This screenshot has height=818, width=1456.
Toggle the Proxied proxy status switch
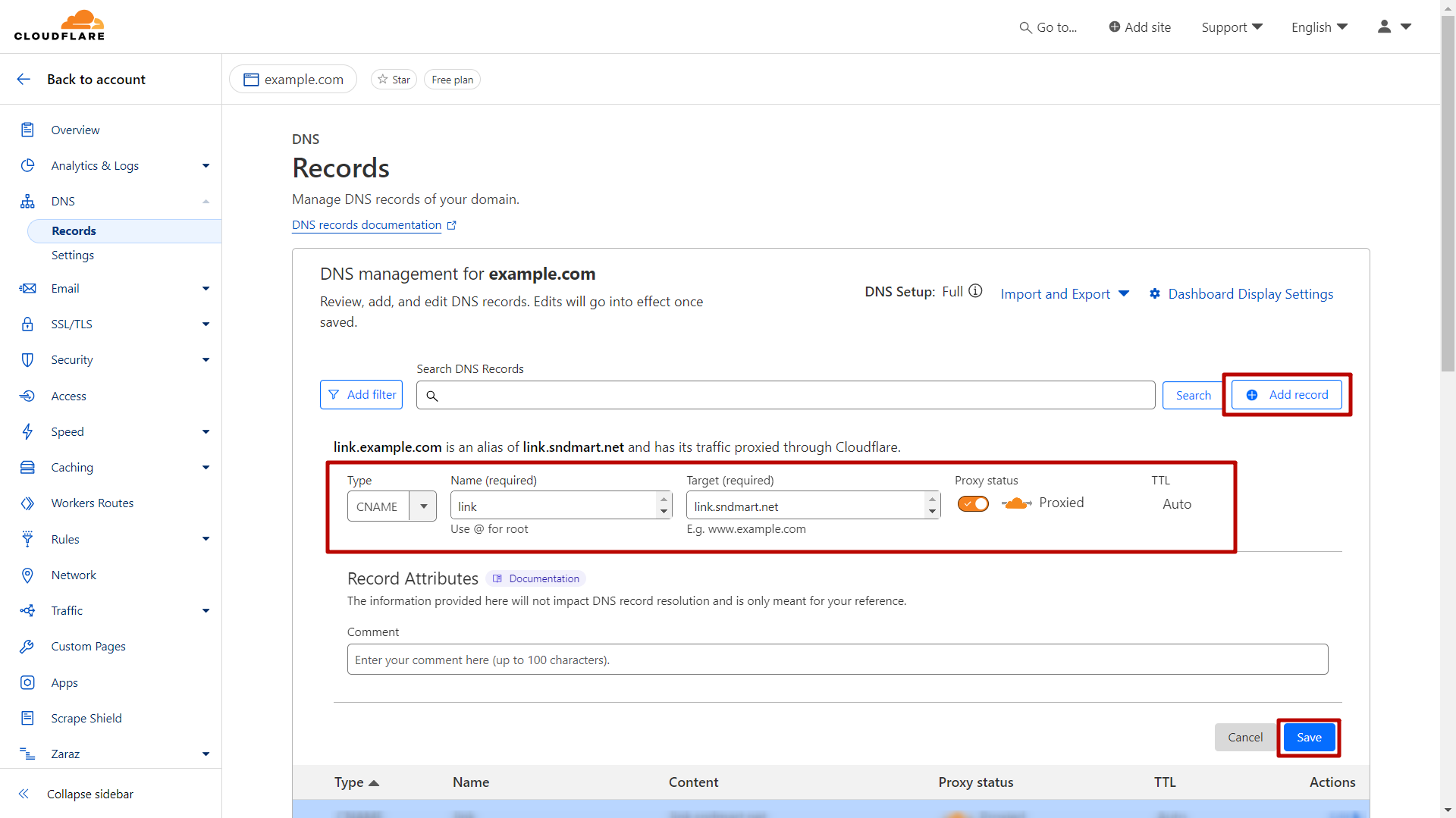[972, 503]
